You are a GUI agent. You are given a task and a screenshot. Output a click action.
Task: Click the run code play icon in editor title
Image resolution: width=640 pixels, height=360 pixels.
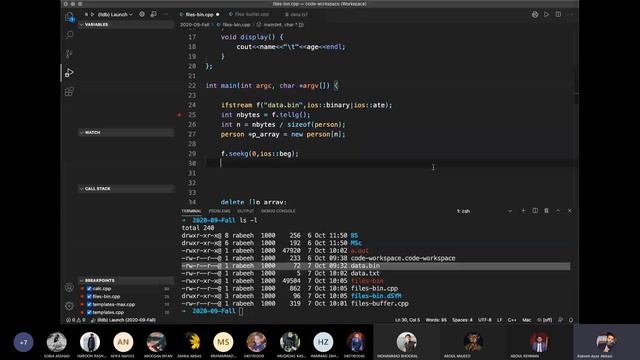(x=546, y=14)
